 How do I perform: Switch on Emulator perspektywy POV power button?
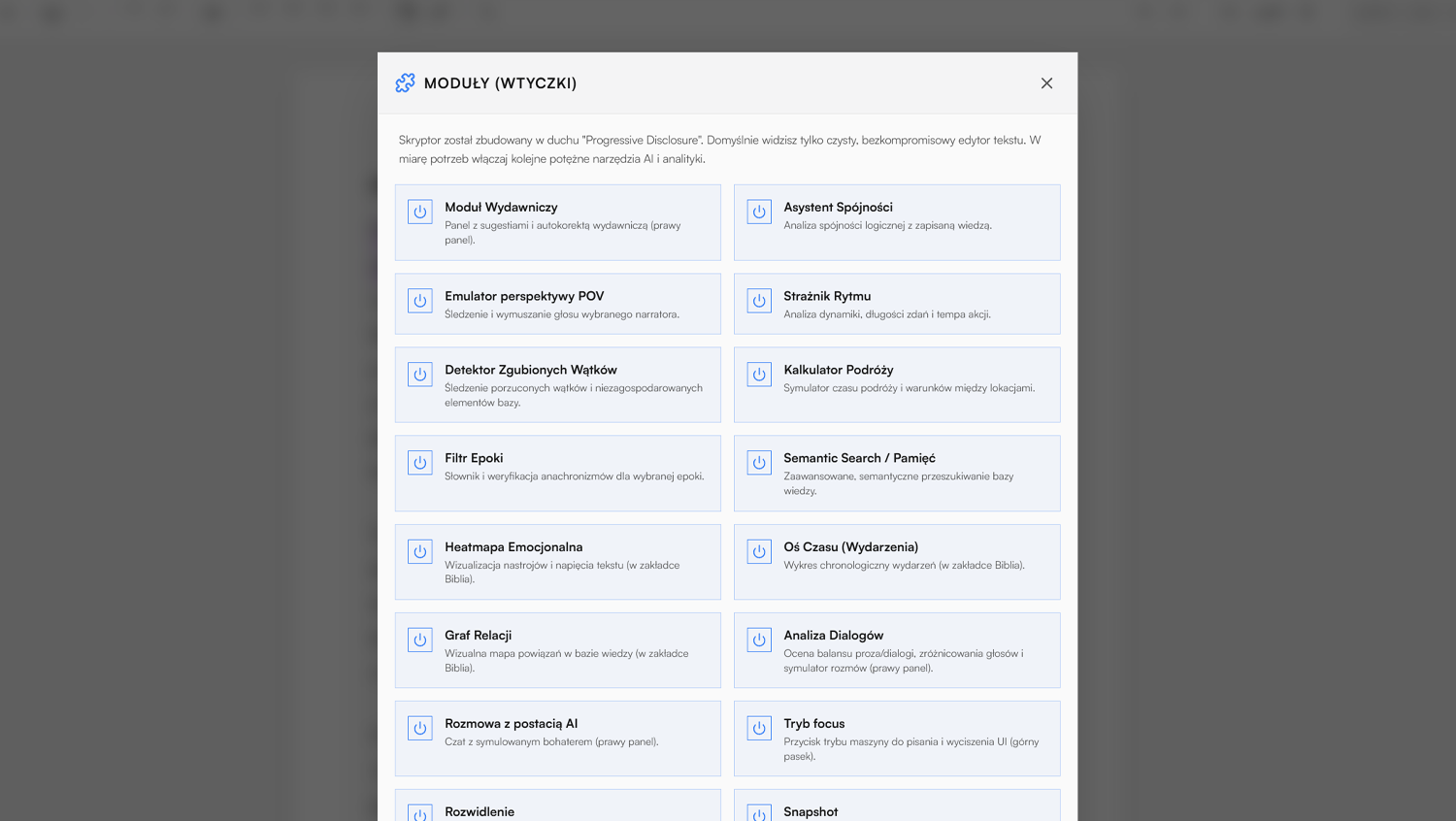point(420,301)
